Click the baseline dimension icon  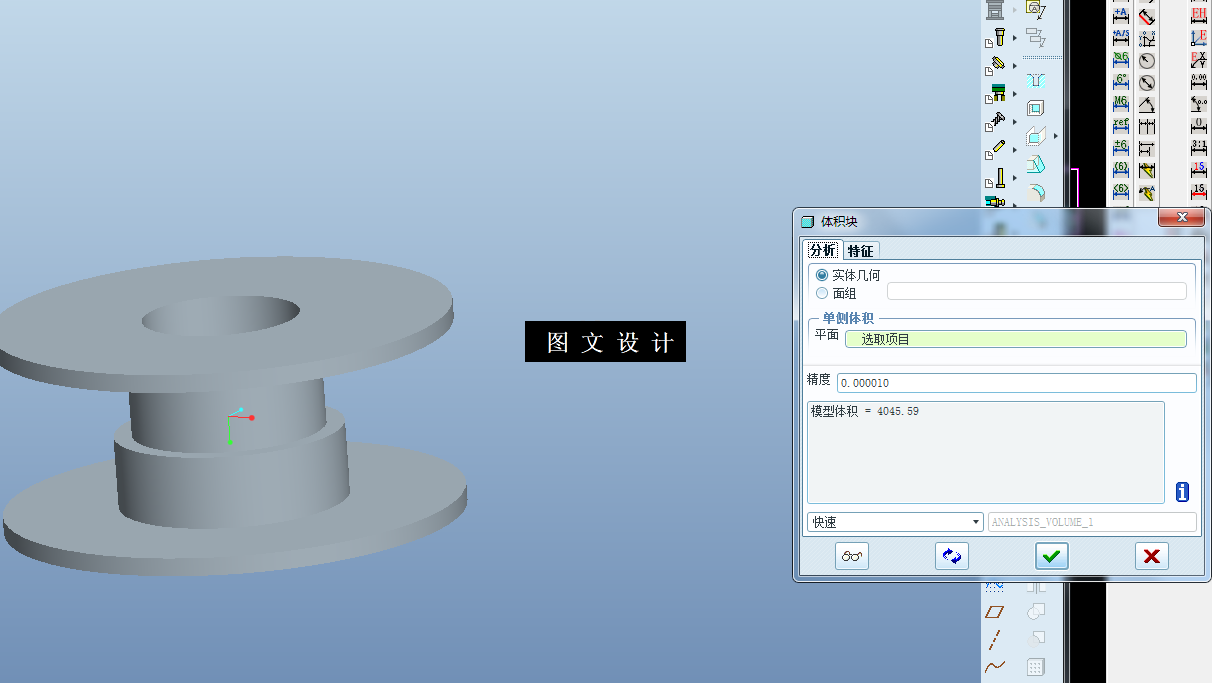point(1147,148)
